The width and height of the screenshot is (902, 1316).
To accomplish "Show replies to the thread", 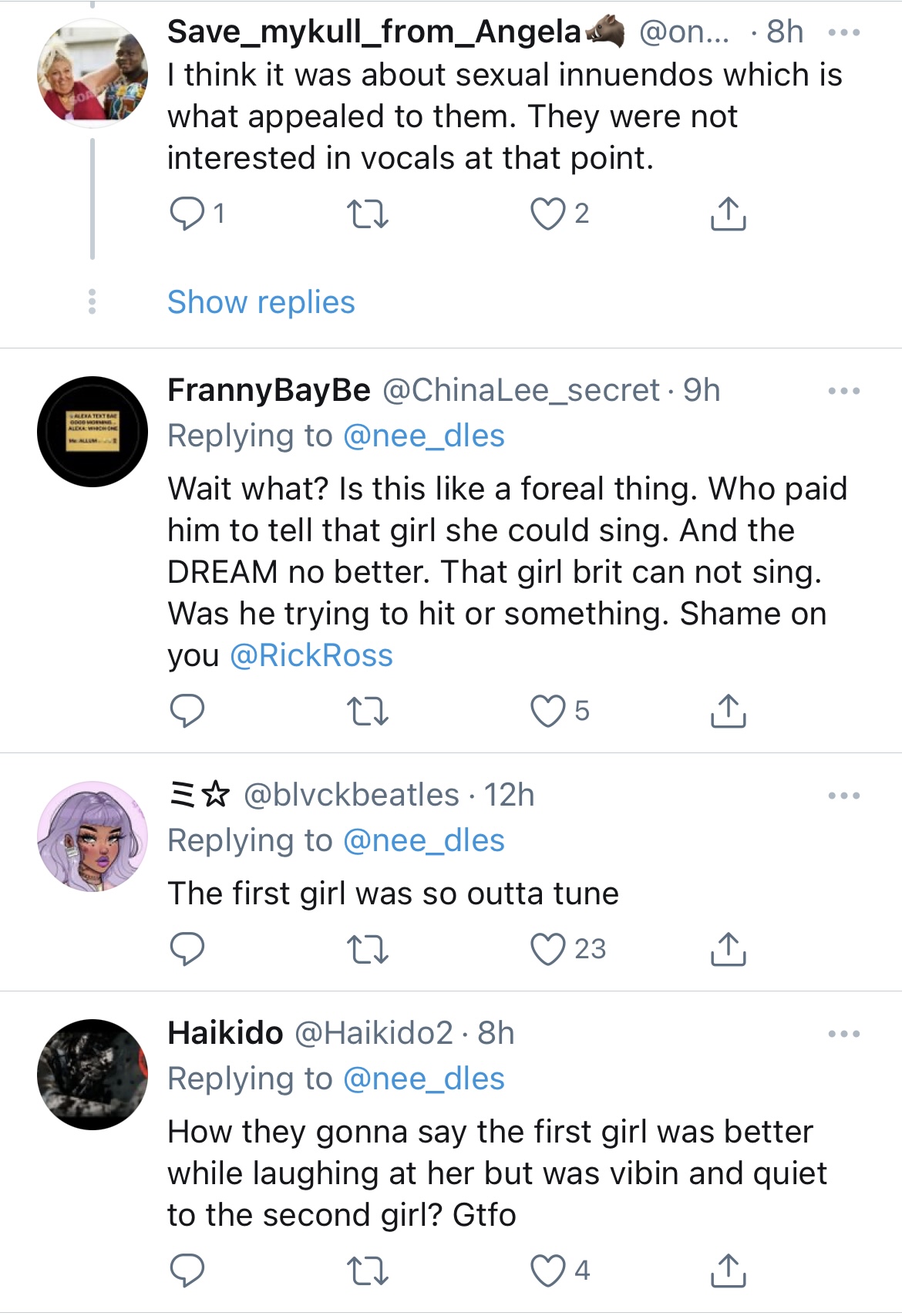I will pyautogui.click(x=261, y=302).
